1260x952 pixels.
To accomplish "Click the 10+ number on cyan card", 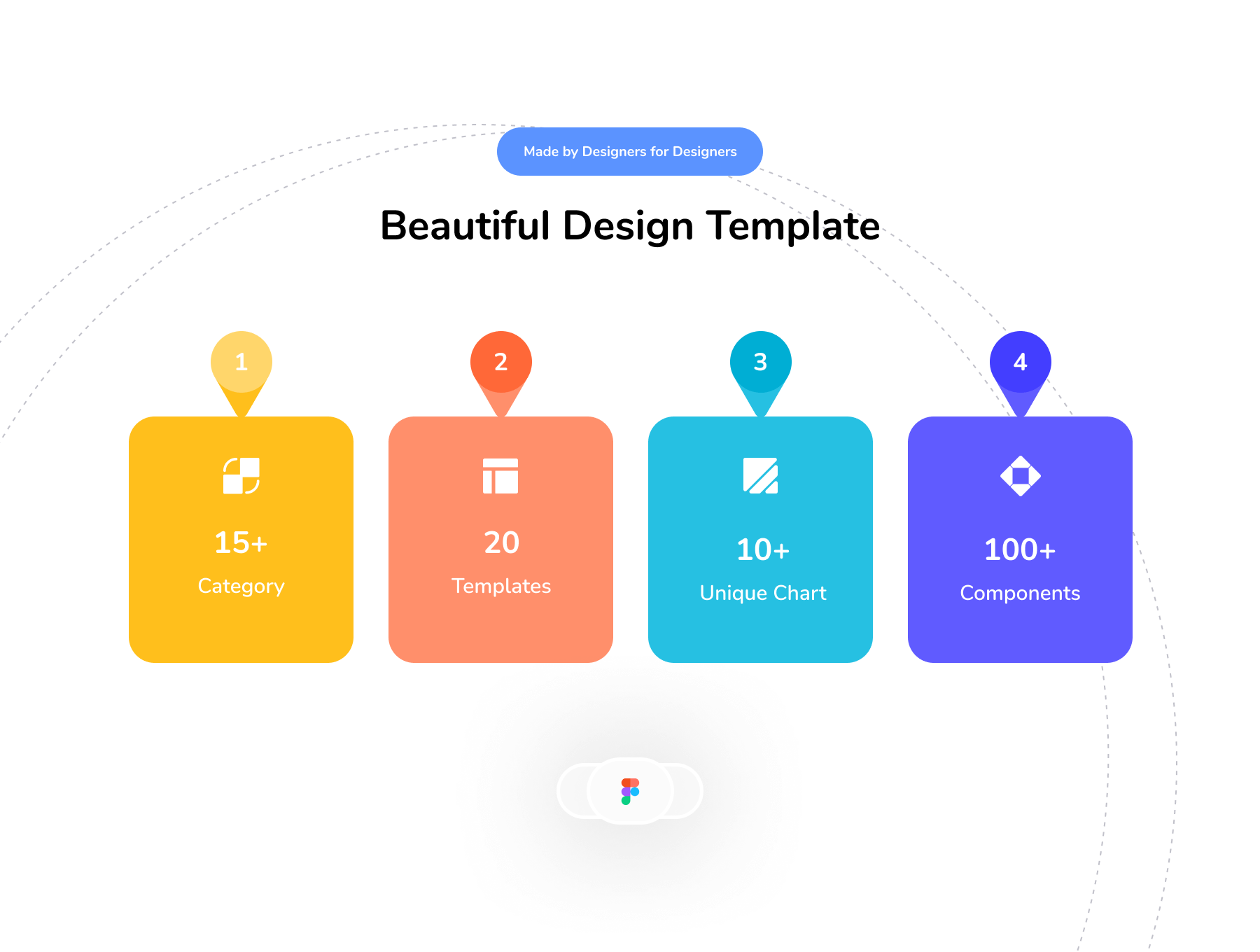I will pyautogui.click(x=763, y=550).
